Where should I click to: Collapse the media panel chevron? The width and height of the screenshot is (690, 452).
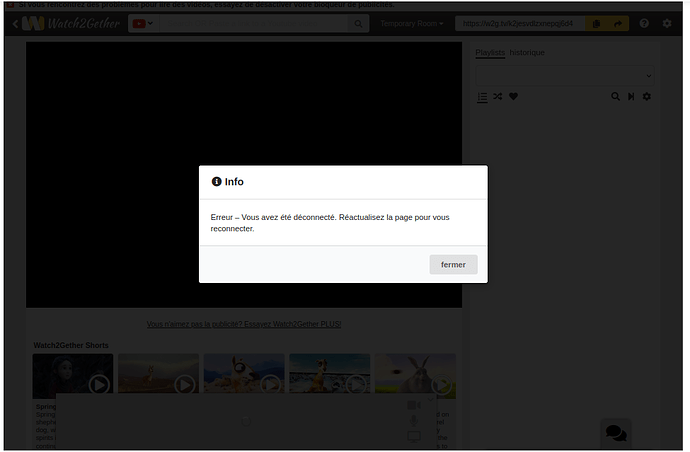430,399
